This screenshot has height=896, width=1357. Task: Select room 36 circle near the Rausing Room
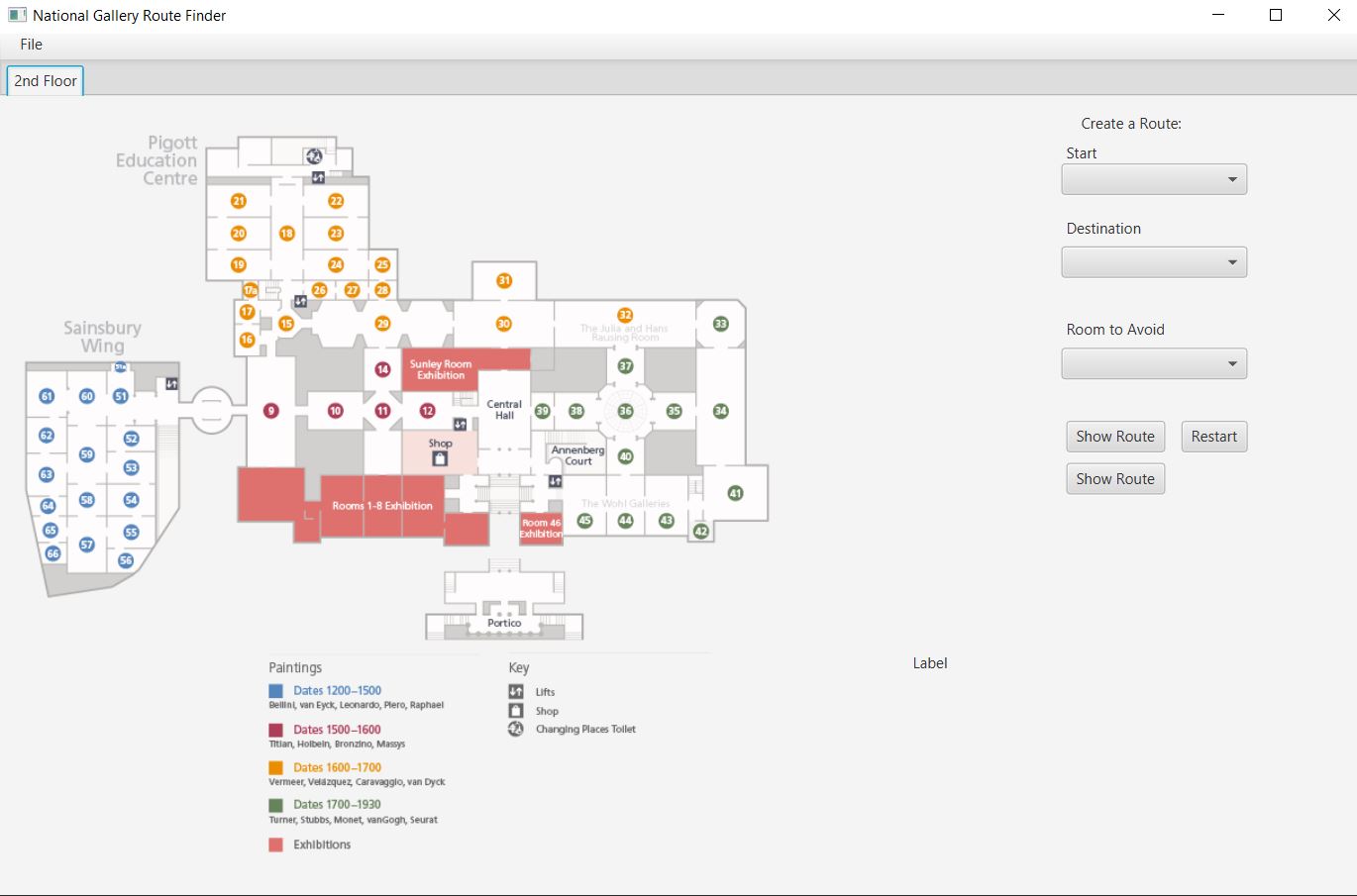click(x=625, y=409)
